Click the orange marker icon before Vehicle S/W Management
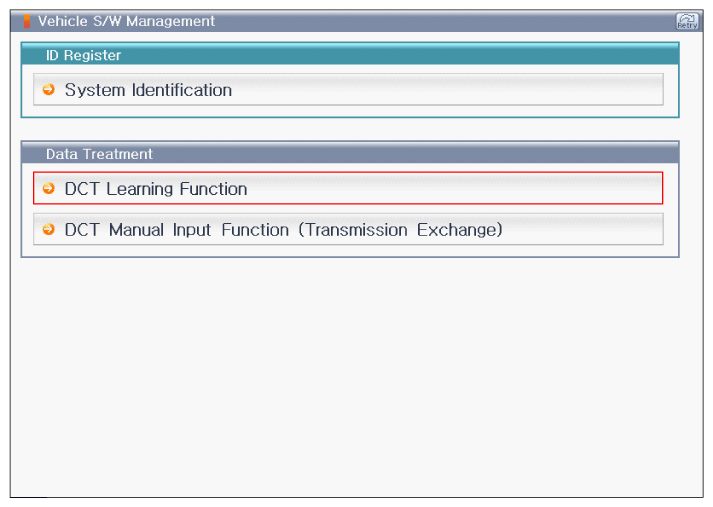Screen dimensions: 713x507 (x=27, y=21)
